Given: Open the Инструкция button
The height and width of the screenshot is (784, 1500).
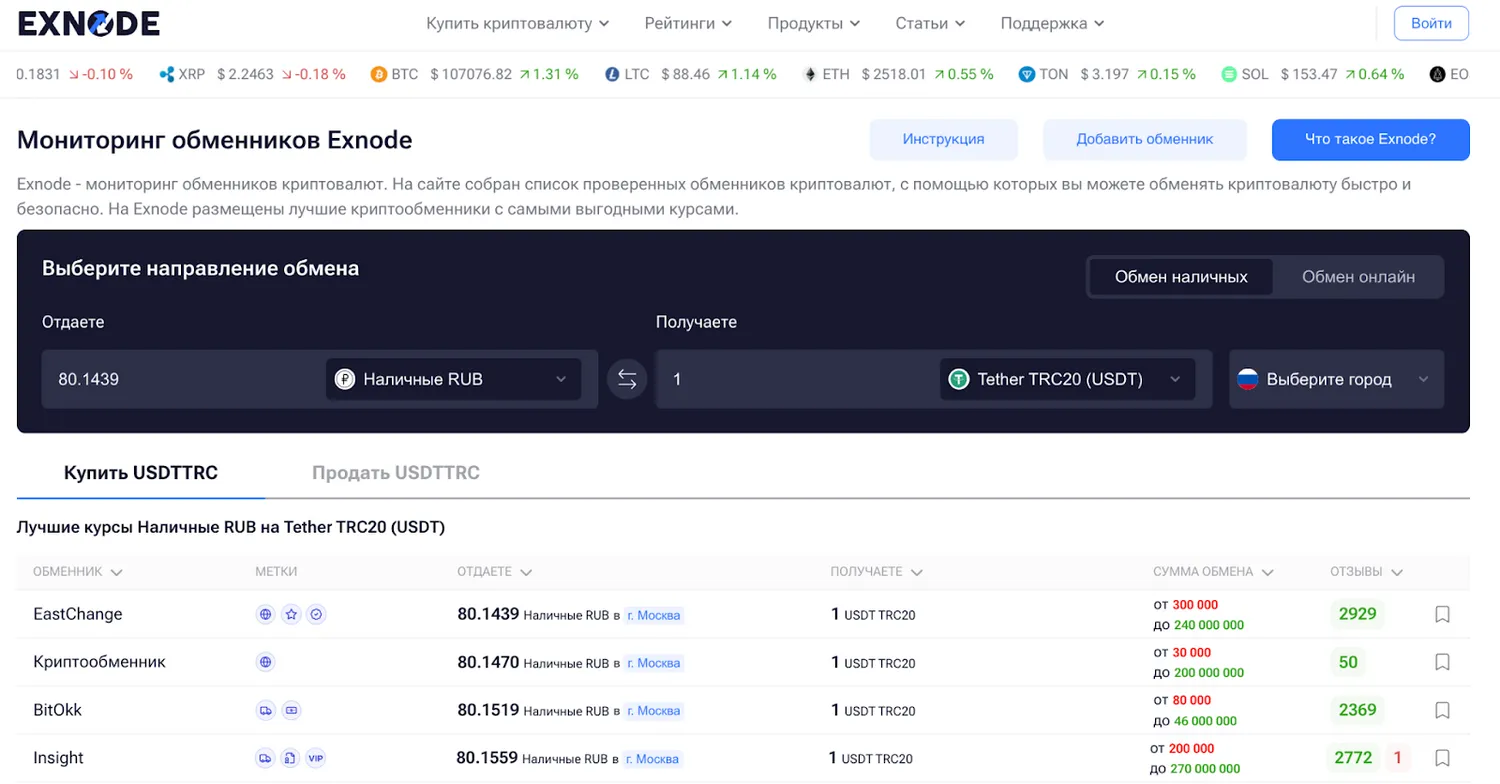Looking at the screenshot, I should [x=943, y=139].
